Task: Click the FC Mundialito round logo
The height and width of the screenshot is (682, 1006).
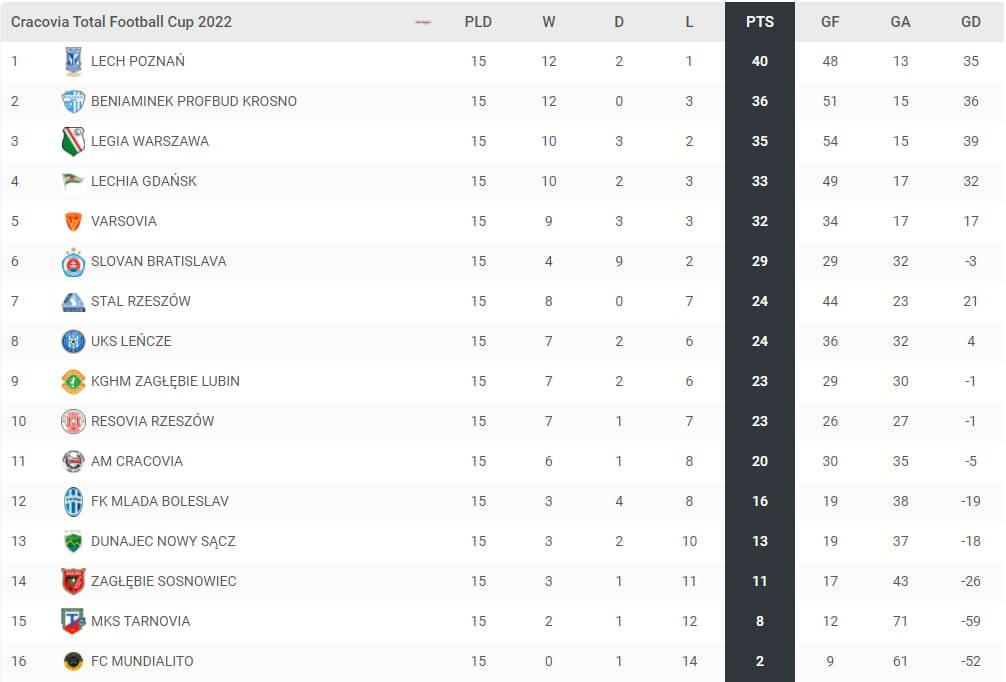Action: [x=73, y=661]
